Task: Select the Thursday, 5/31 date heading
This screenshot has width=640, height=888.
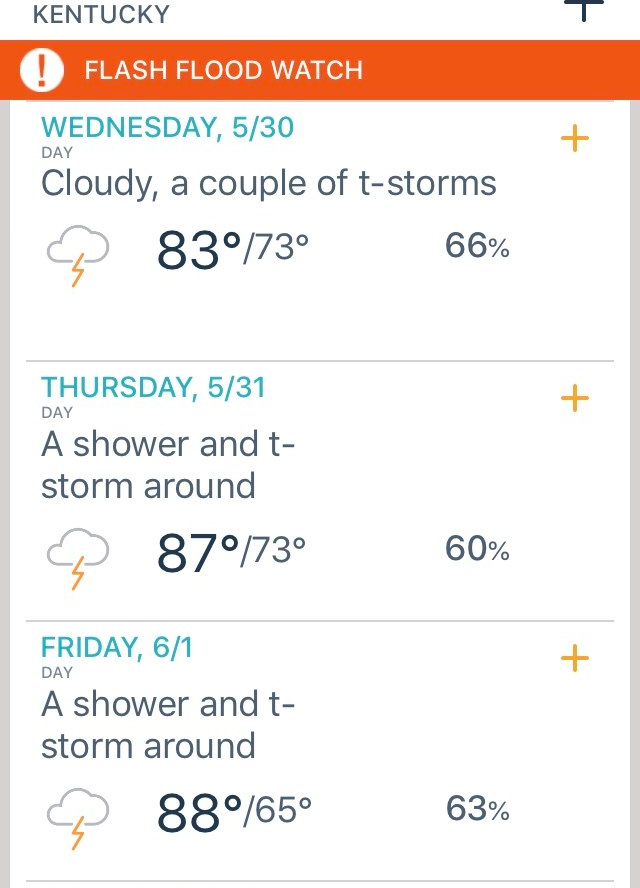Action: (x=153, y=387)
